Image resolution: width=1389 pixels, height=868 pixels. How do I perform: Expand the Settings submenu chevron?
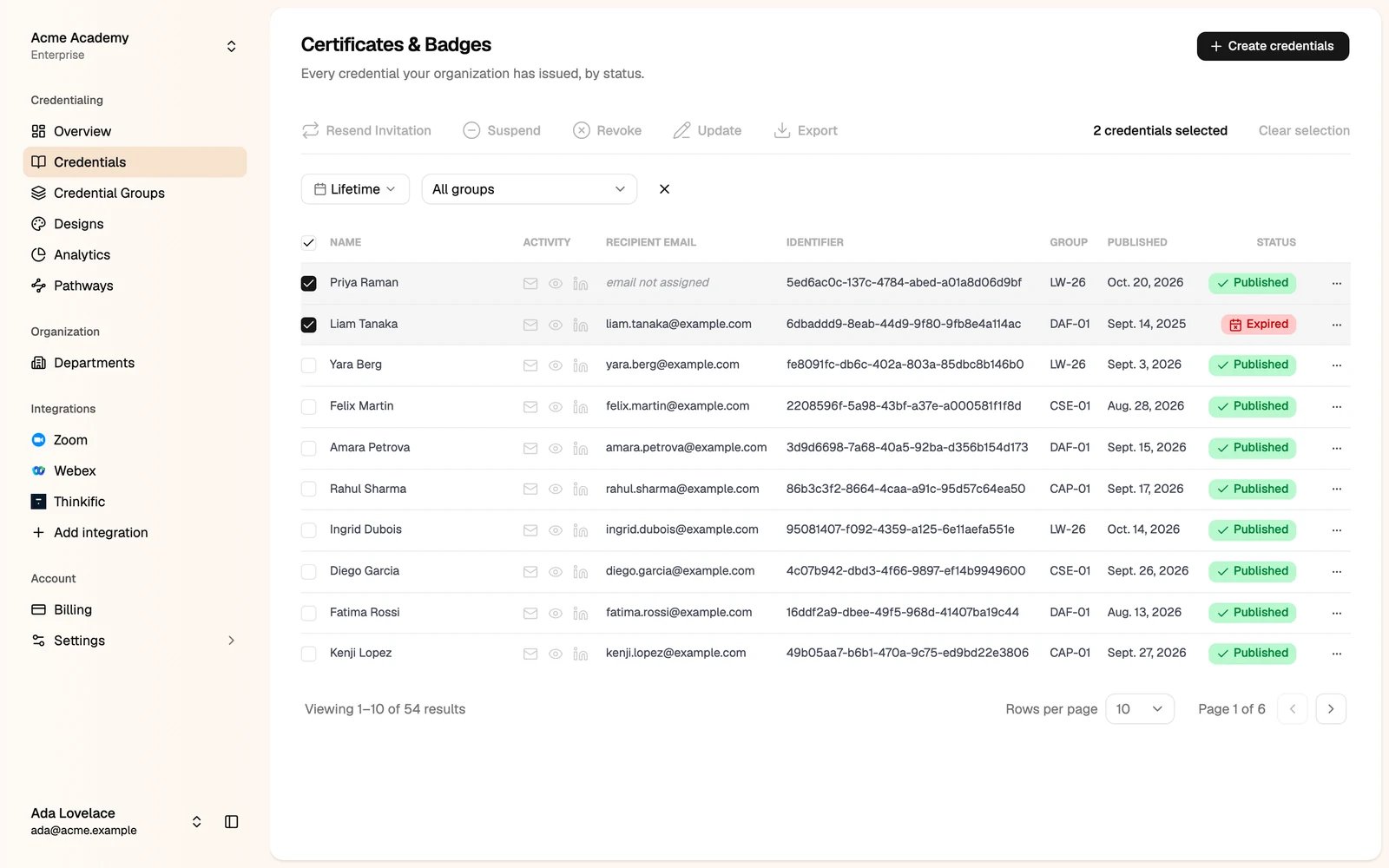tap(231, 641)
